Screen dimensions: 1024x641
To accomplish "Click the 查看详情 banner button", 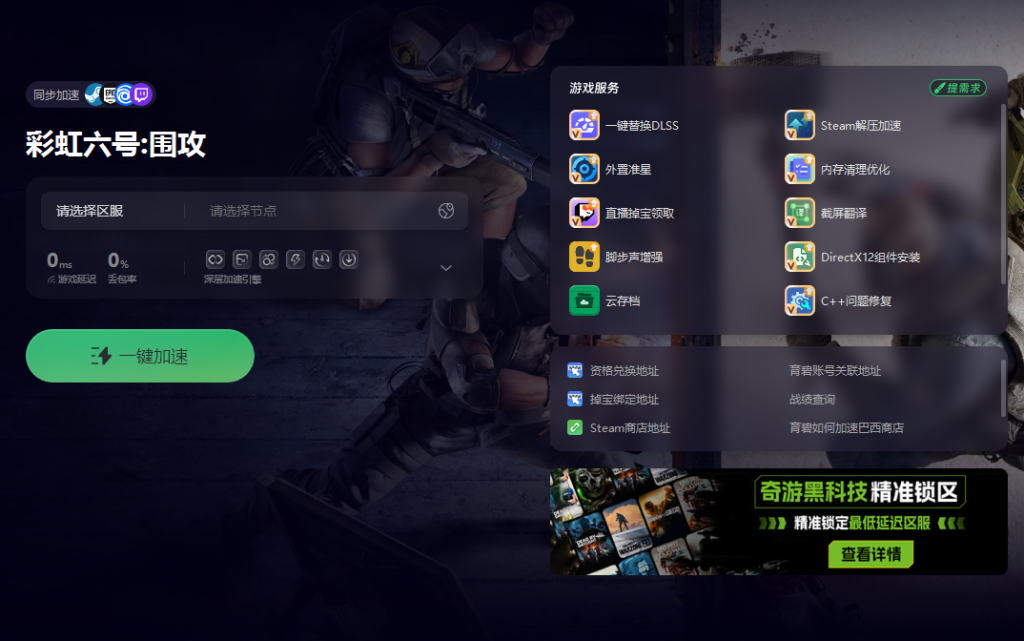I will tap(871, 554).
